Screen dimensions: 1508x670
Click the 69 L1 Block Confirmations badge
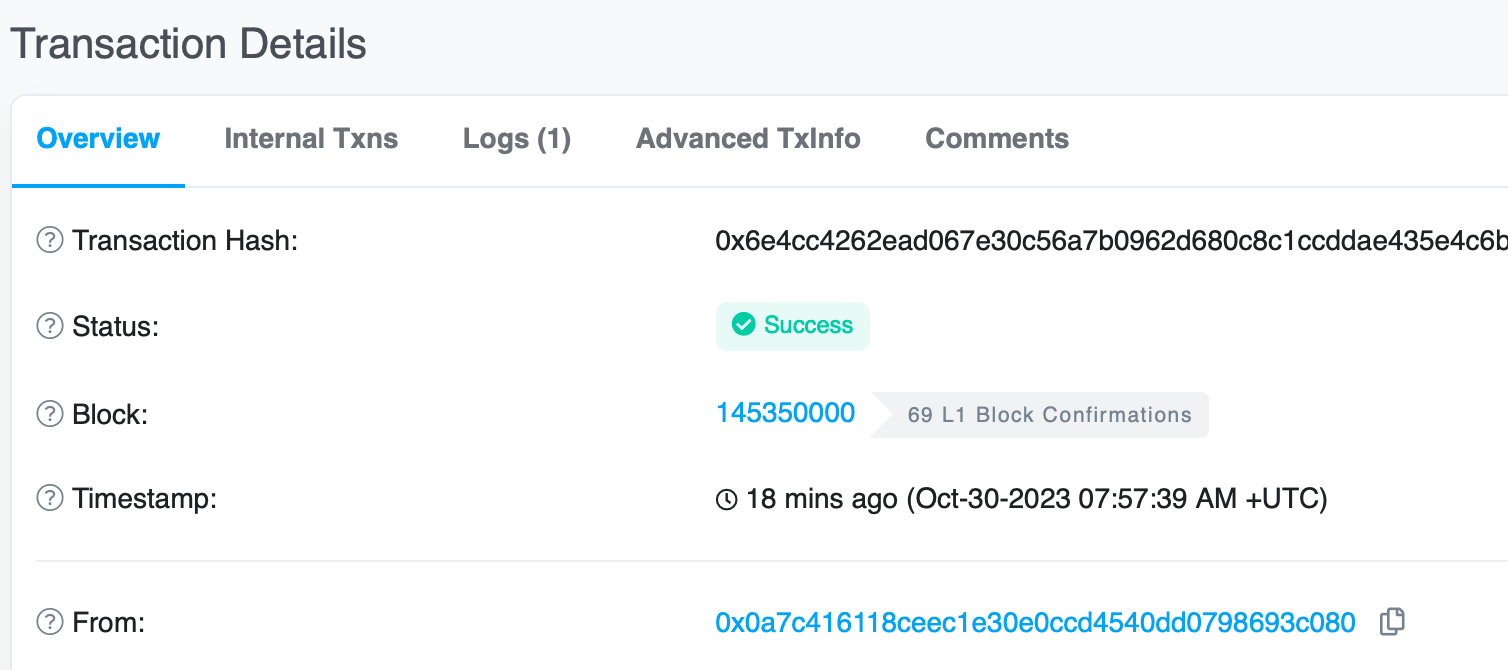click(x=1040, y=415)
